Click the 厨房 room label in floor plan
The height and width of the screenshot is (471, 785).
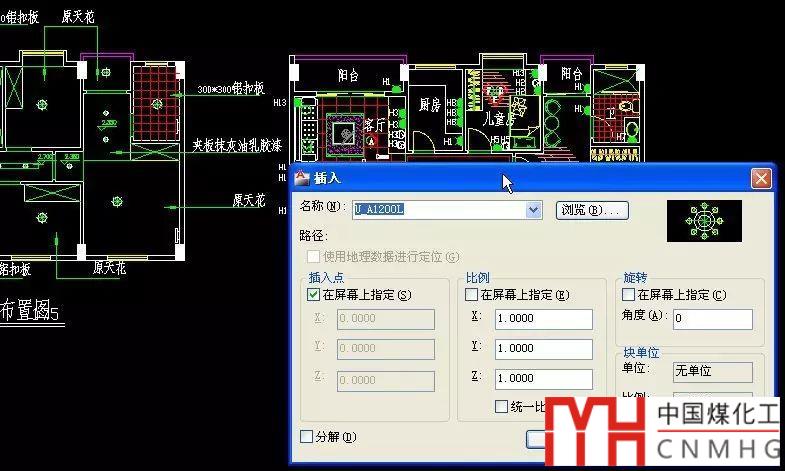[x=430, y=105]
